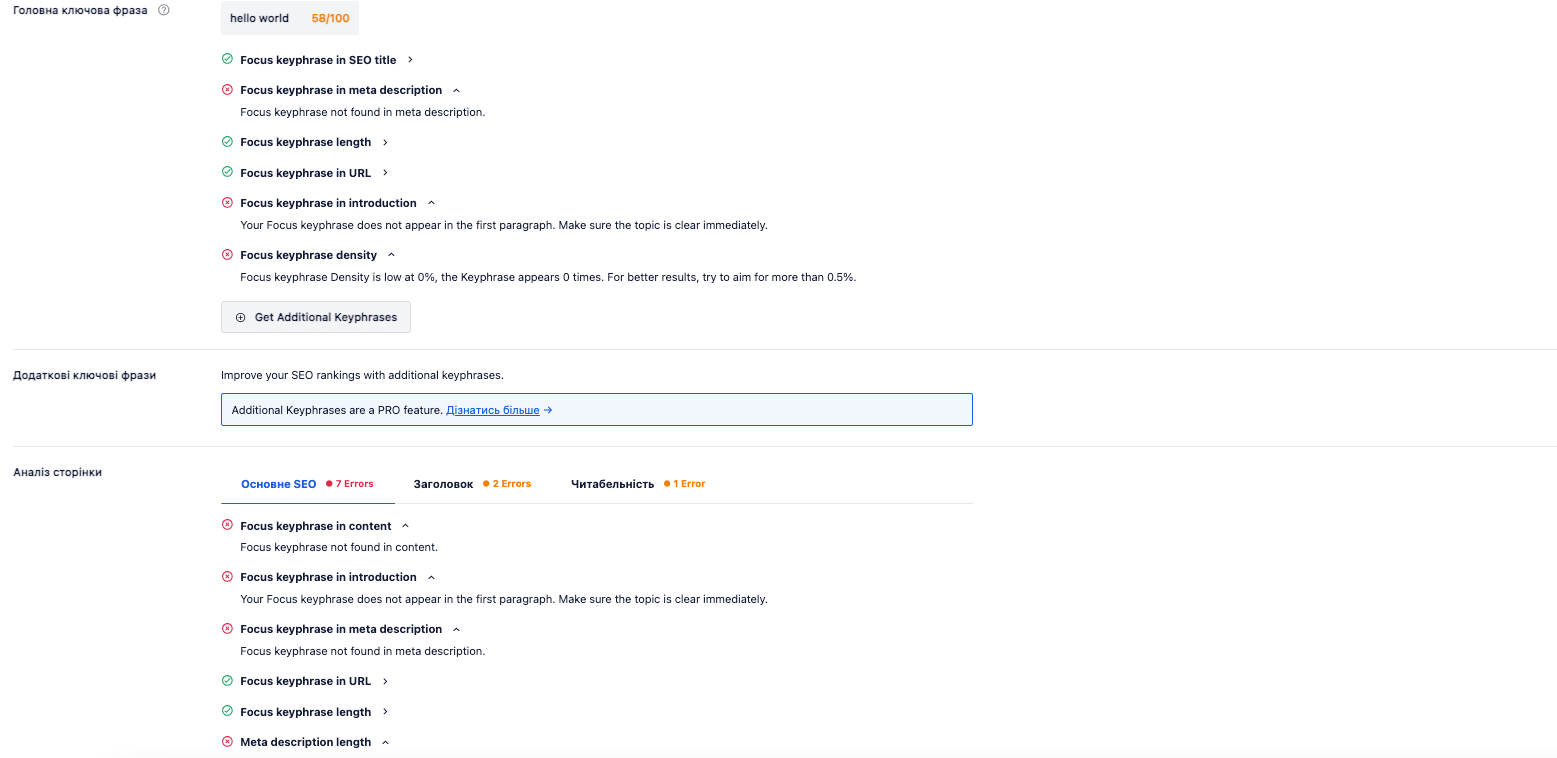Click red error icon beside Focus keyphrase in content
The height and width of the screenshot is (758, 1557).
(227, 526)
